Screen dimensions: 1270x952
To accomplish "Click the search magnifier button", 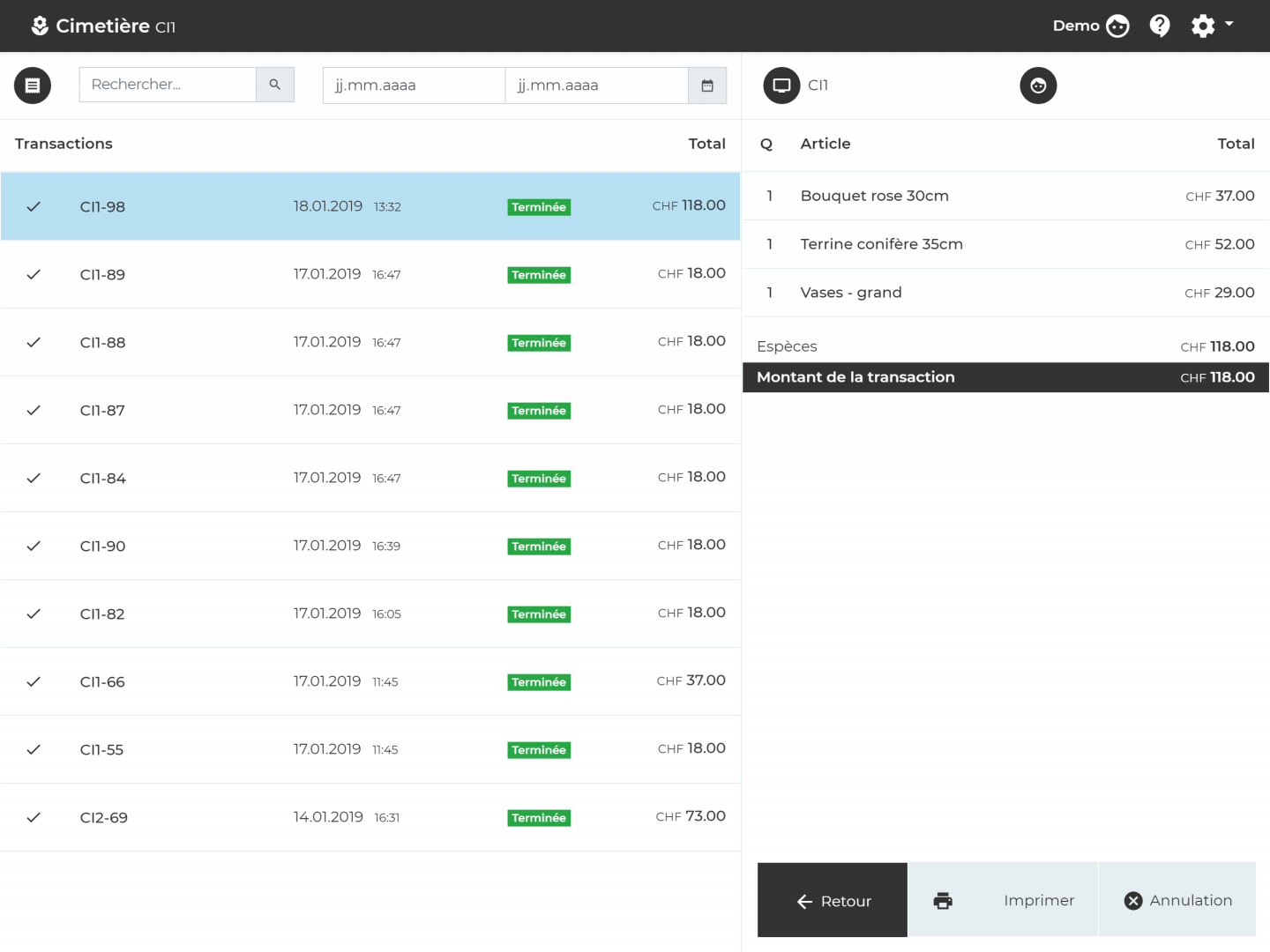I will pyautogui.click(x=275, y=85).
